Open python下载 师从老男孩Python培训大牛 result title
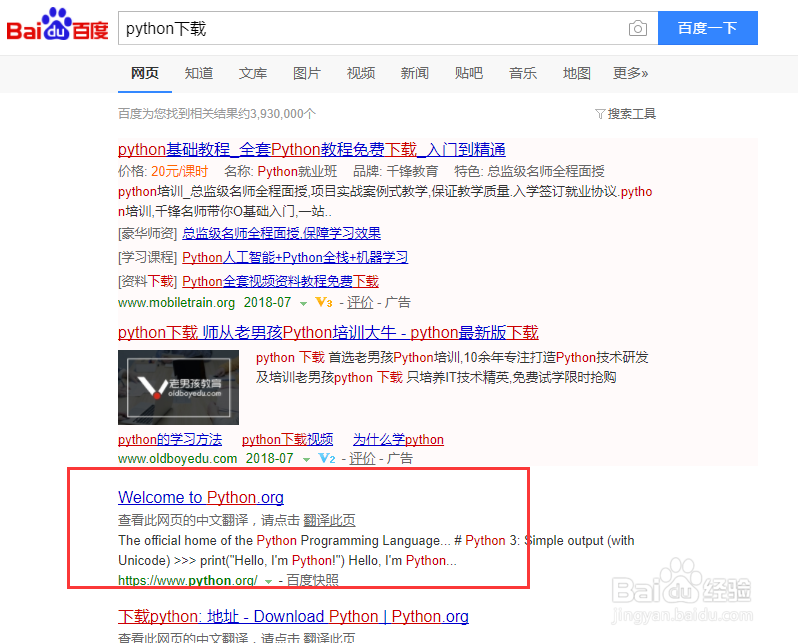 click(328, 332)
